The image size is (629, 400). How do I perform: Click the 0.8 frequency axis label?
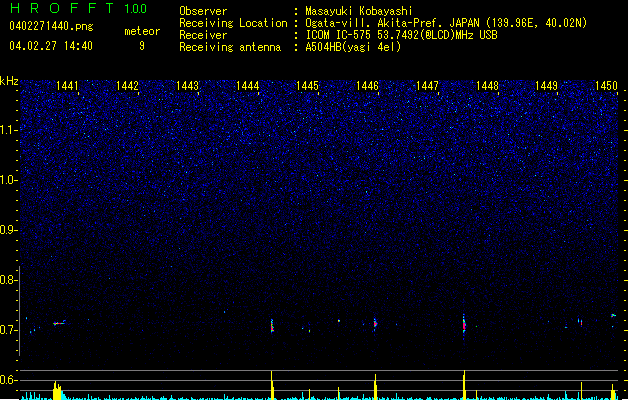tap(8, 280)
